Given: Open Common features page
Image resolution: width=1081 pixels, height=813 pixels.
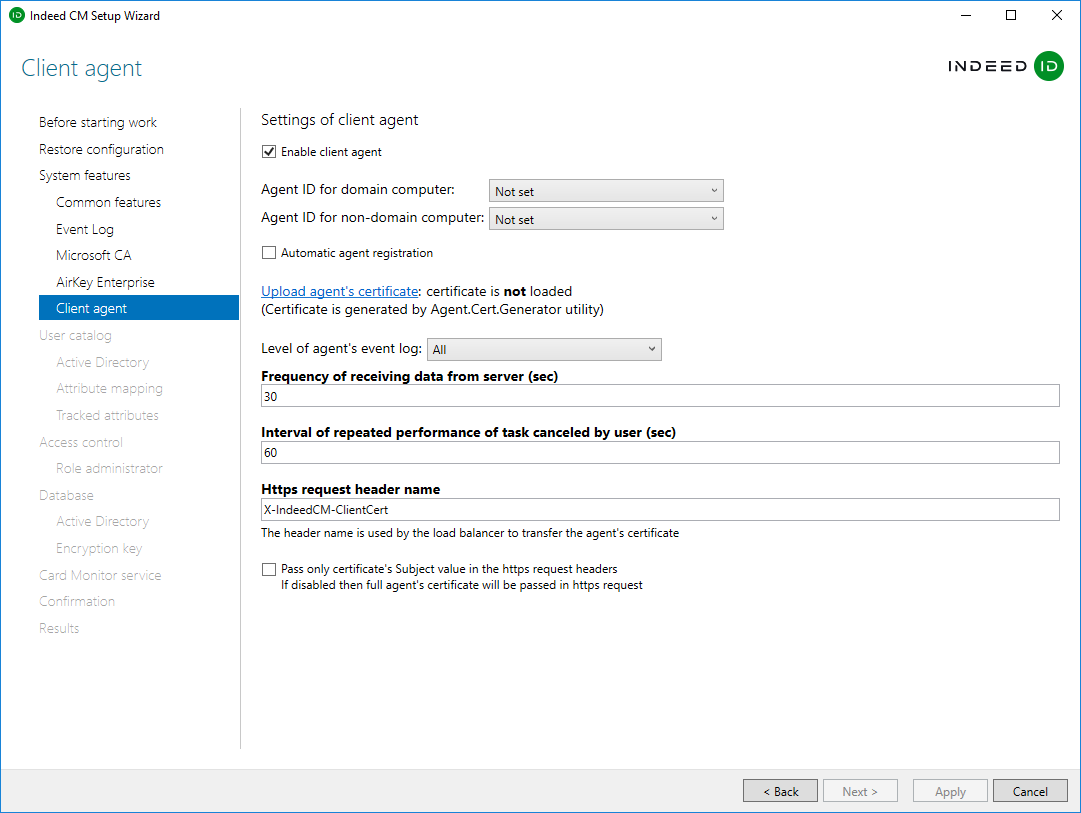Looking at the screenshot, I should point(108,202).
